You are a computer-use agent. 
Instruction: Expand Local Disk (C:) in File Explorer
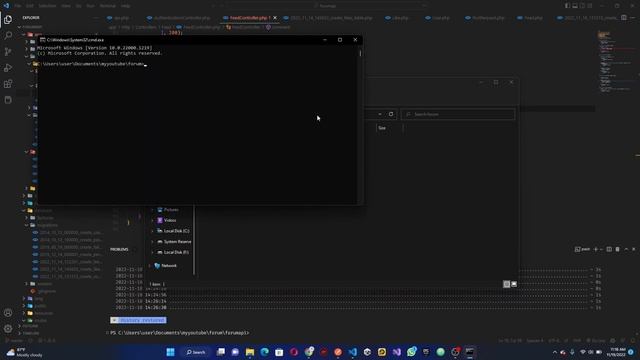click(153, 231)
